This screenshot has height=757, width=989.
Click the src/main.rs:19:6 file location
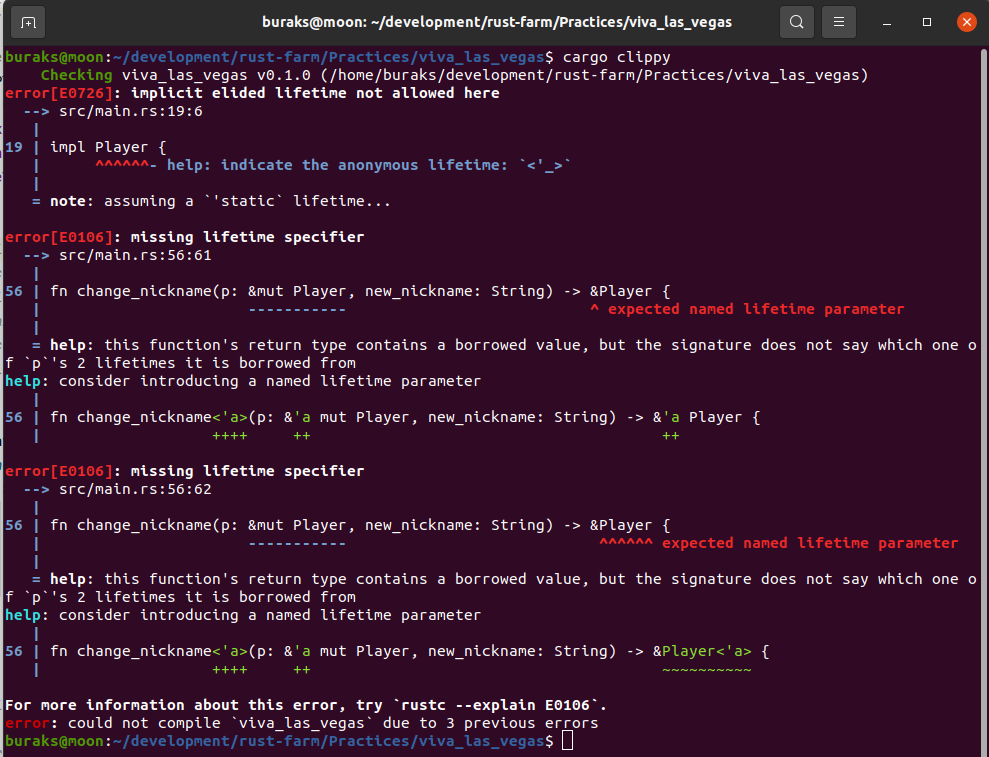(x=130, y=111)
